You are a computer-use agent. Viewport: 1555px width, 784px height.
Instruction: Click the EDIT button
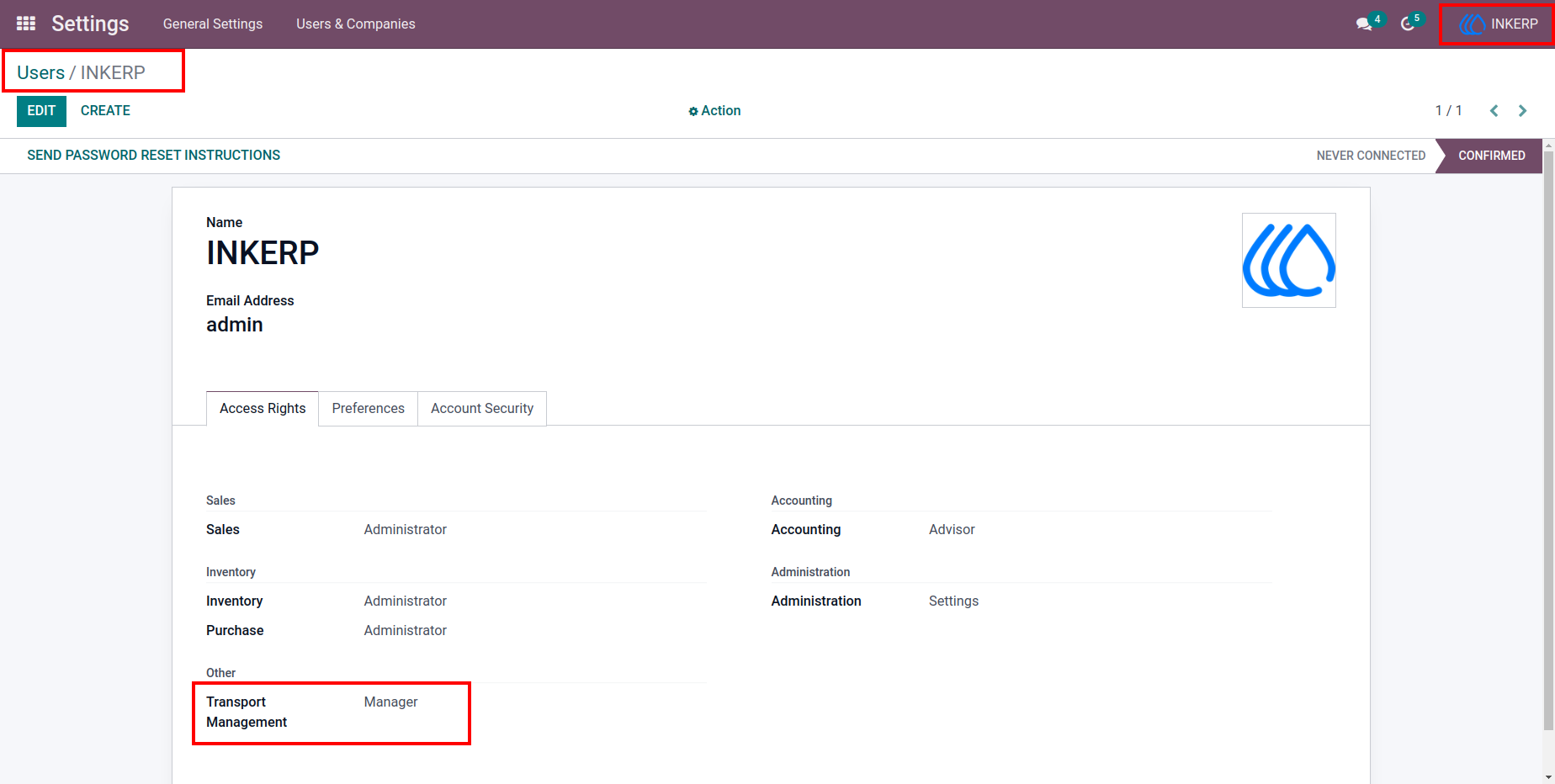tap(41, 111)
